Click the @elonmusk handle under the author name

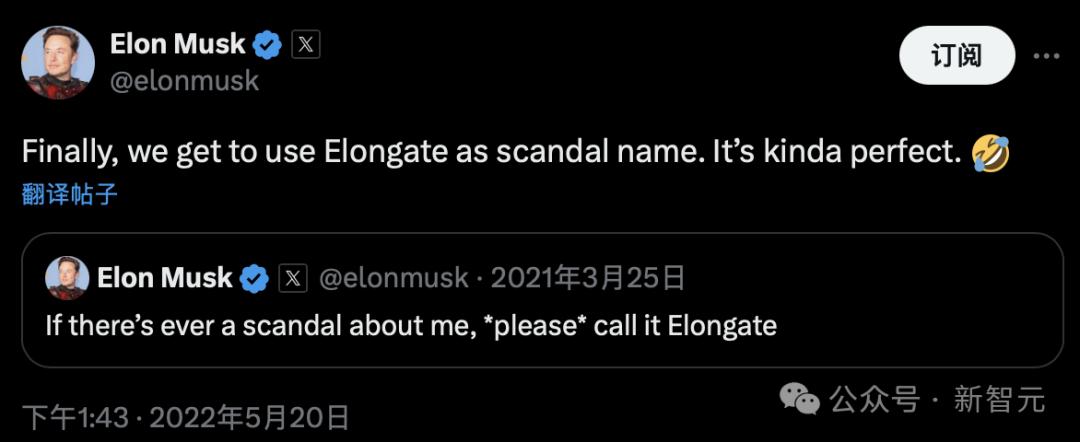pyautogui.click(x=183, y=81)
